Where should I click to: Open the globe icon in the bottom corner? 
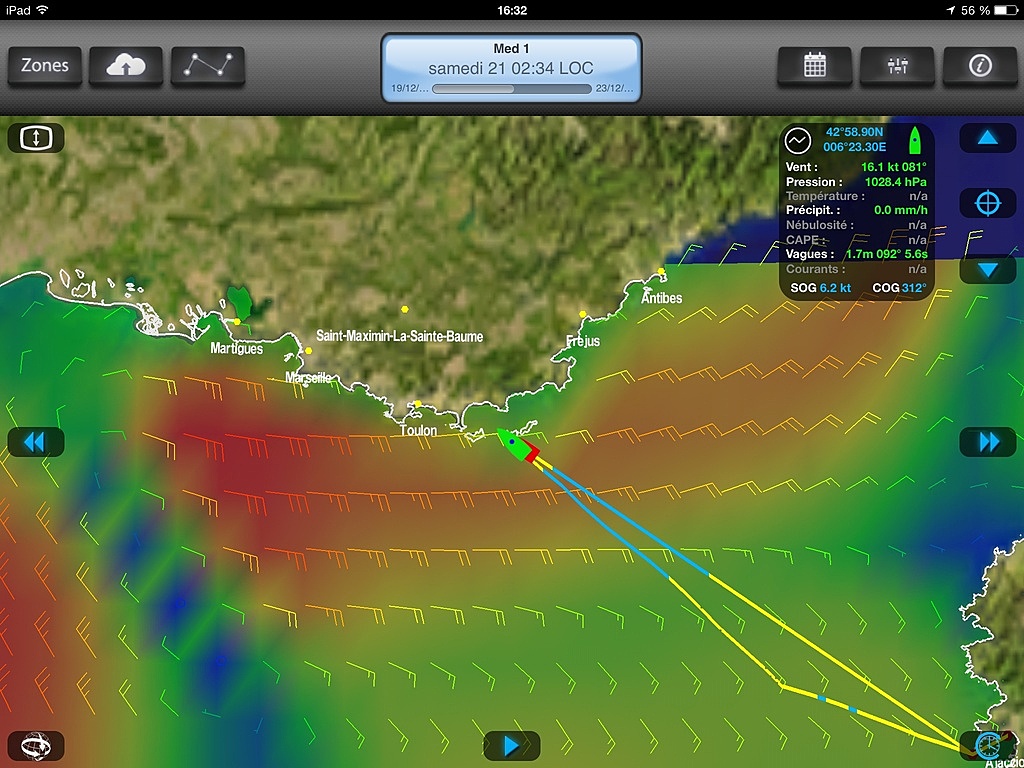click(x=36, y=745)
